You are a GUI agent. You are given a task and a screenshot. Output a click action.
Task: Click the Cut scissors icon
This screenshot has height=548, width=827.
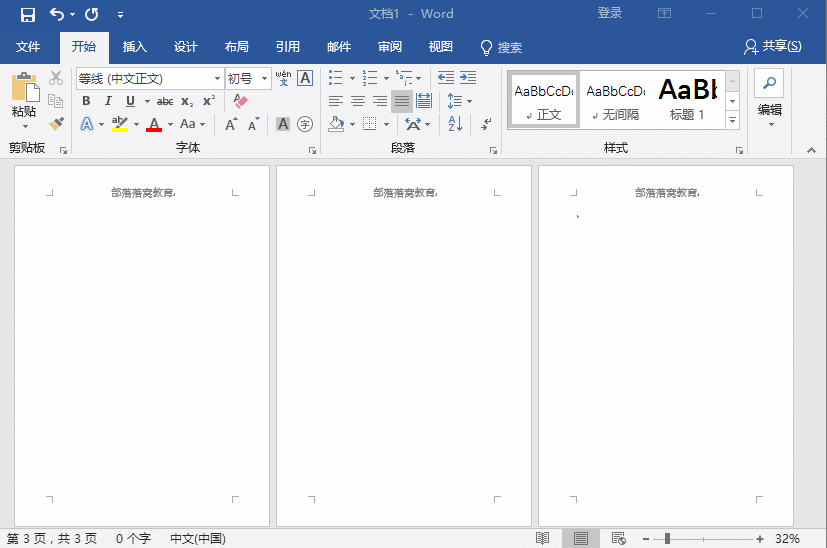[x=56, y=78]
